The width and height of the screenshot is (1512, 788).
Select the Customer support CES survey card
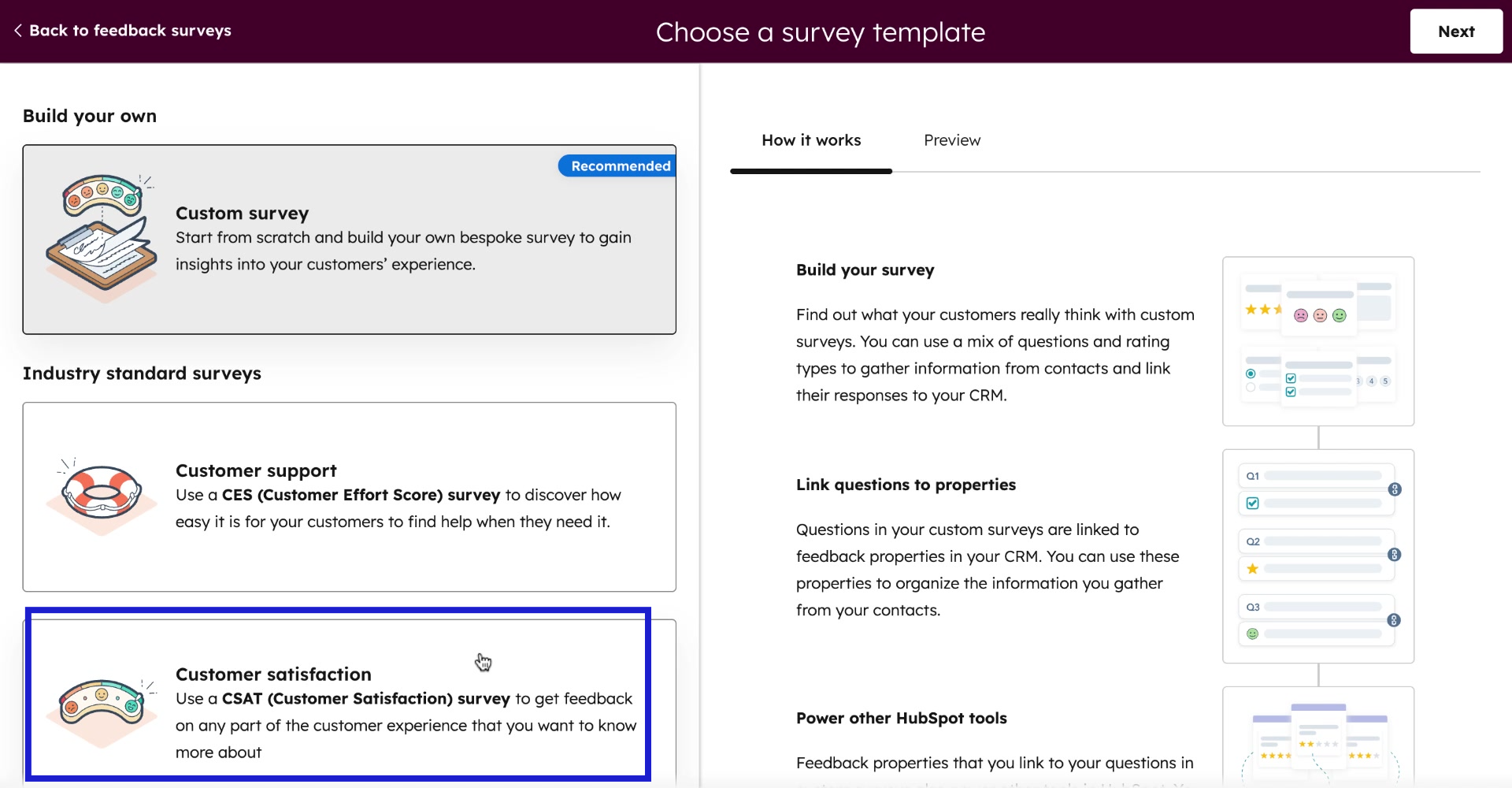350,496
